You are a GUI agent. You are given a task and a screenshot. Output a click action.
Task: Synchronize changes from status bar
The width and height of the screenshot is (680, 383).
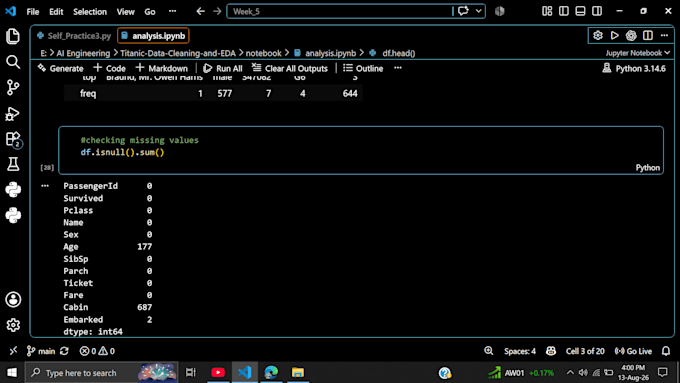(64, 351)
